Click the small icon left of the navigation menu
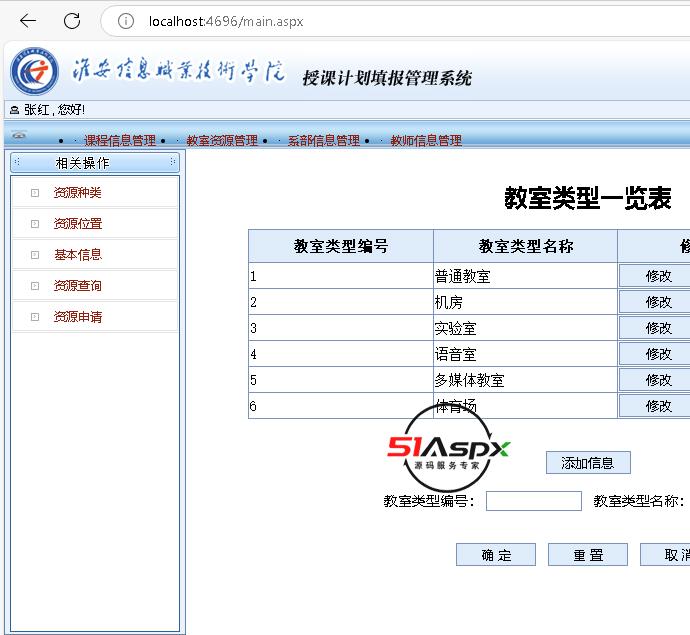This screenshot has height=635, width=690. point(18,135)
